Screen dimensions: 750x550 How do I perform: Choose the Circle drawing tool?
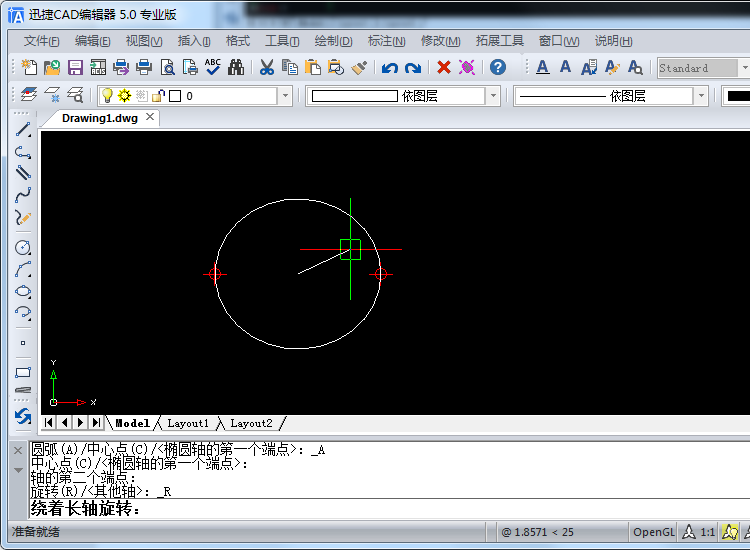click(22, 247)
